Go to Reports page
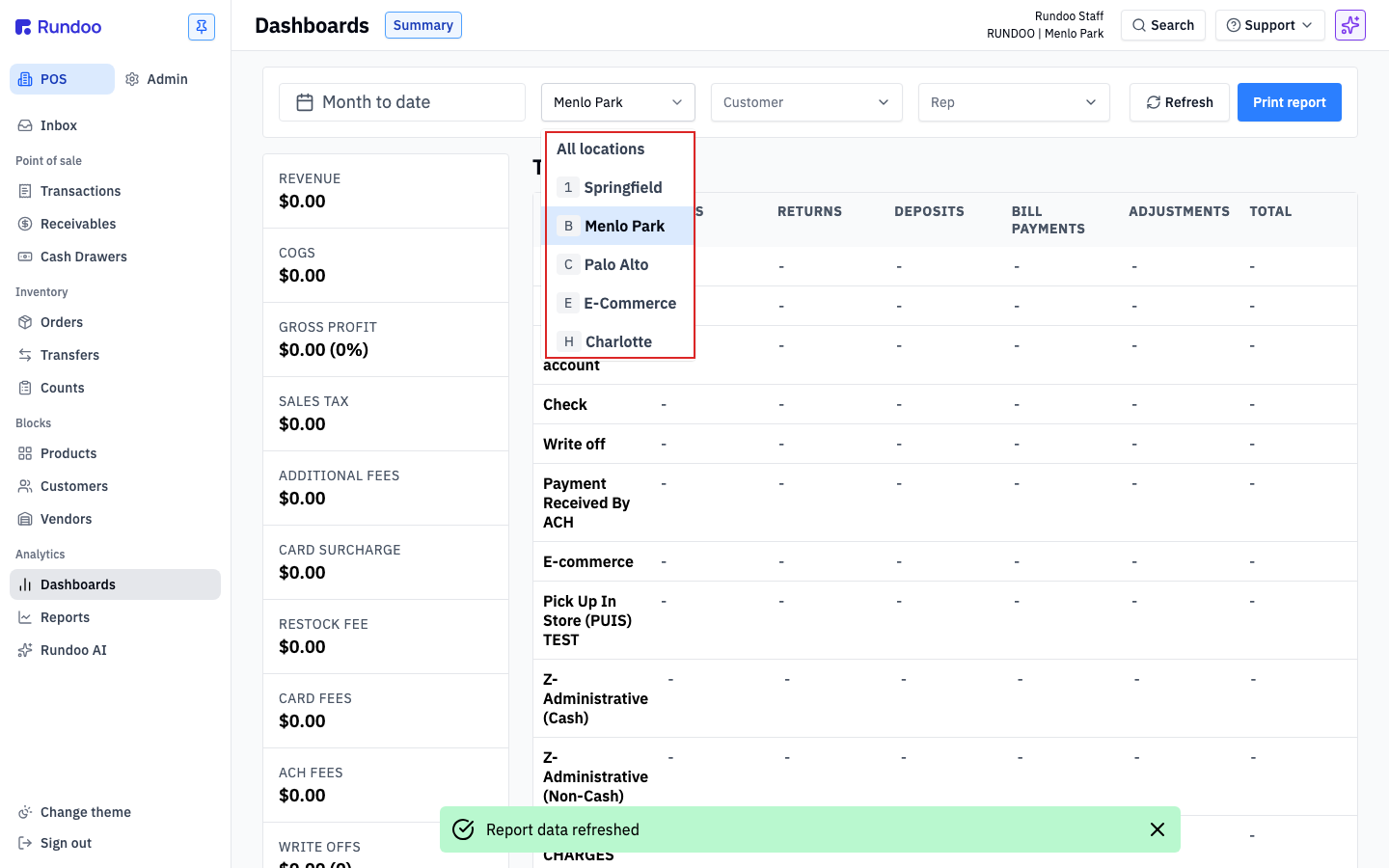 point(115,617)
